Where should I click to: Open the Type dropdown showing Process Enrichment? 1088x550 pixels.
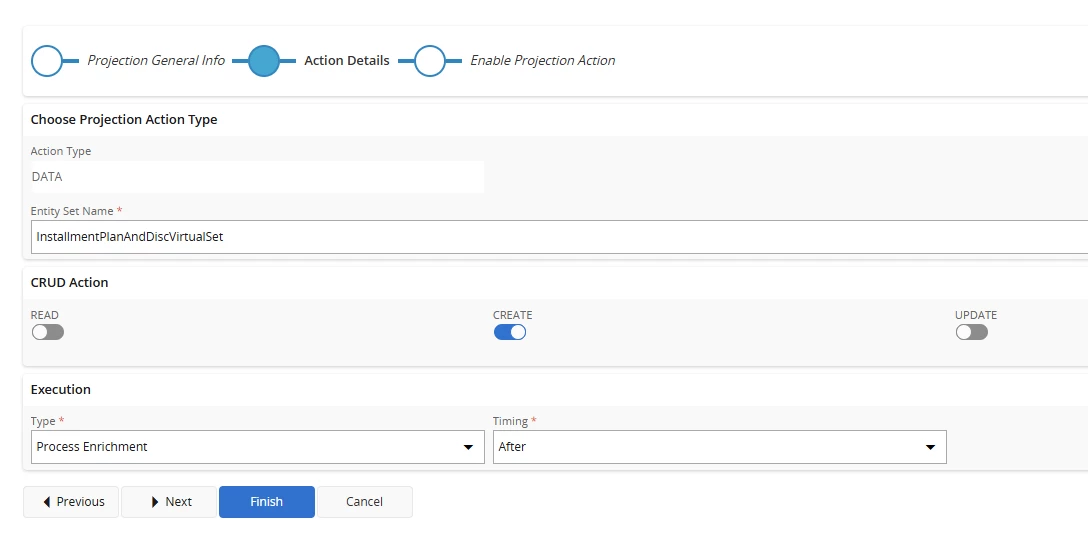coord(257,447)
